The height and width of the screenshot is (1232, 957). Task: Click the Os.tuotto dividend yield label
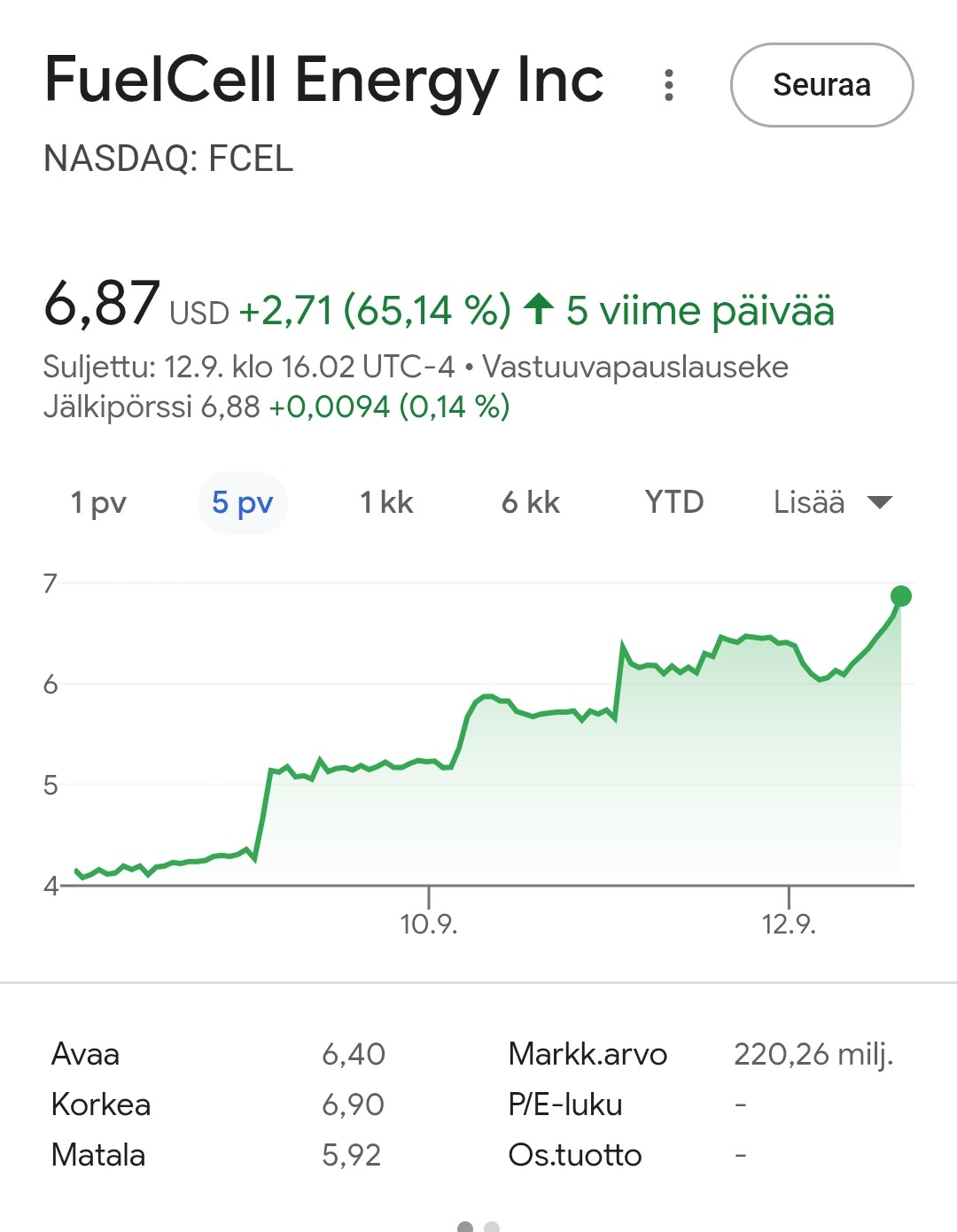coord(574,1155)
